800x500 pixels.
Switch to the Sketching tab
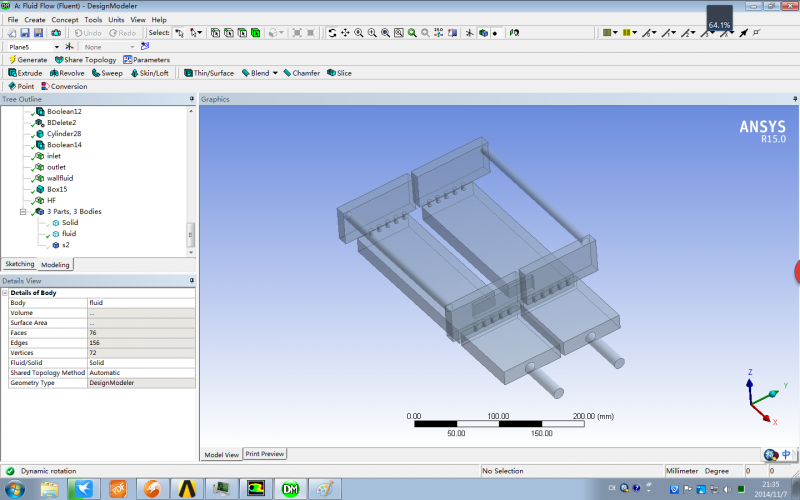tap(20, 264)
